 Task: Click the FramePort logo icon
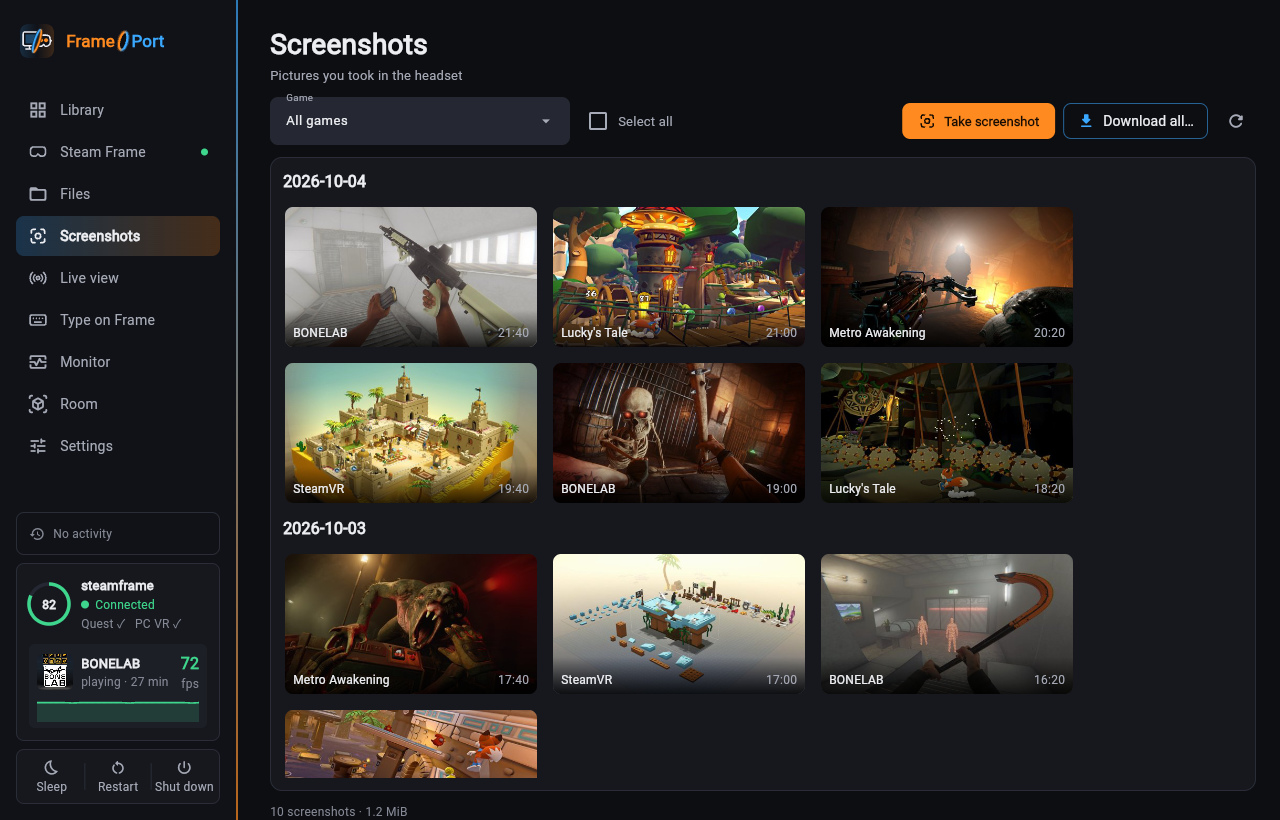coord(37,41)
